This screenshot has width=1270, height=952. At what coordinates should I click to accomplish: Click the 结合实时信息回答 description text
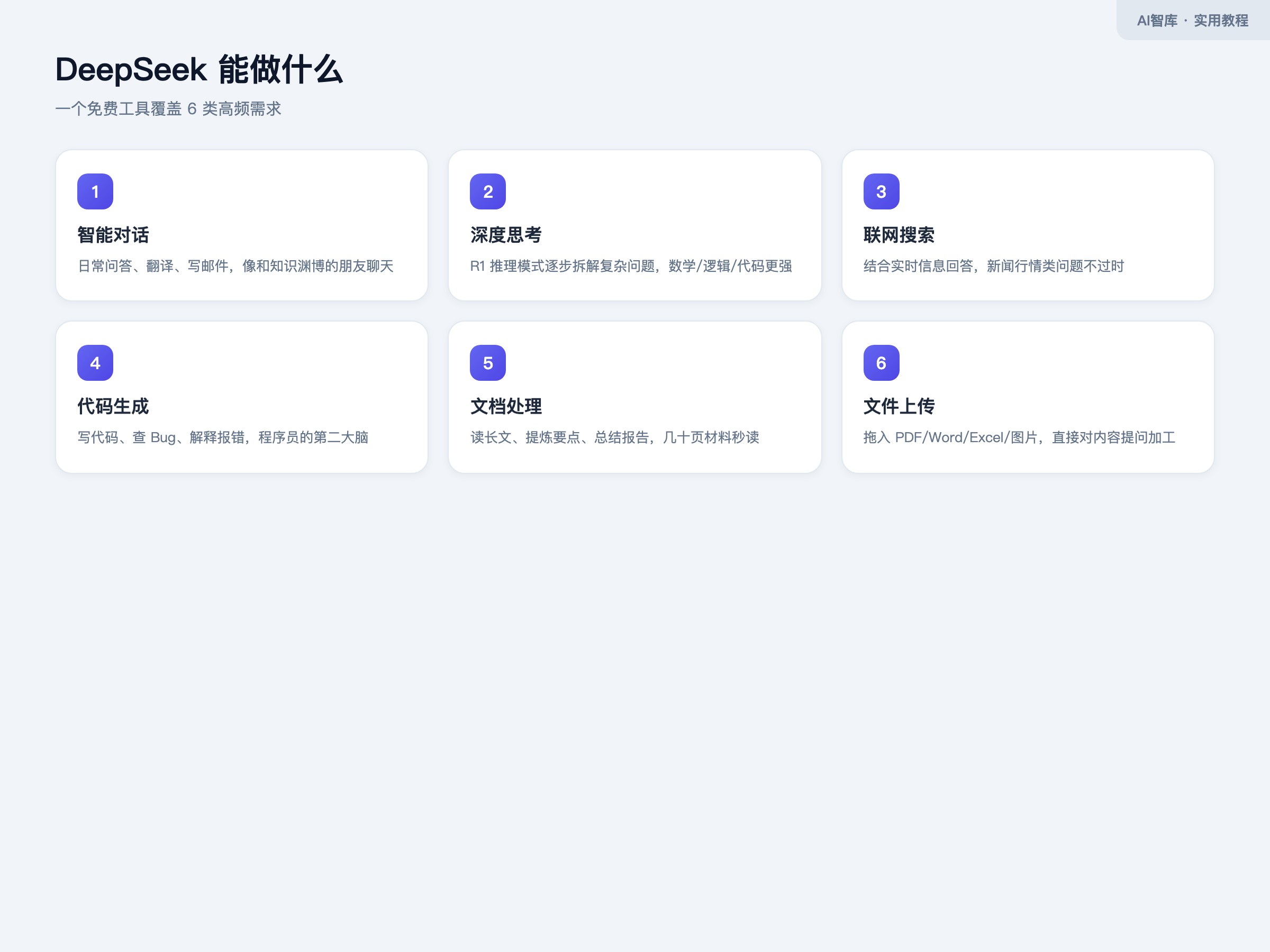(x=993, y=266)
